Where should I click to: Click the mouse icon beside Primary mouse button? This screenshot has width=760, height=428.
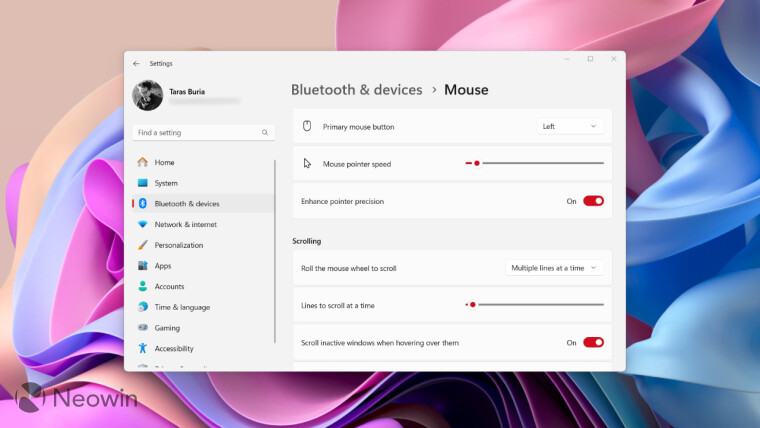coord(307,126)
